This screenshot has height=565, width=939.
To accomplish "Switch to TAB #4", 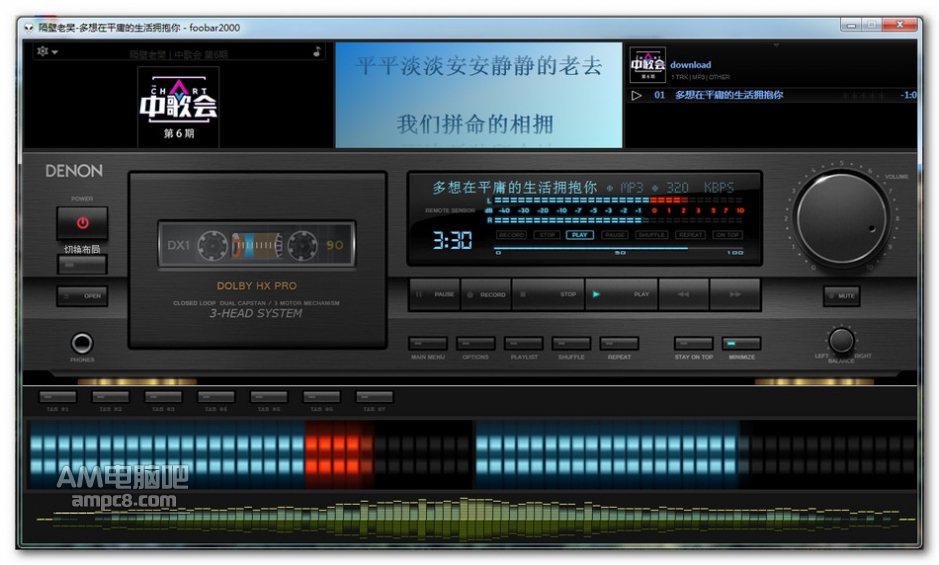I will 216,397.
